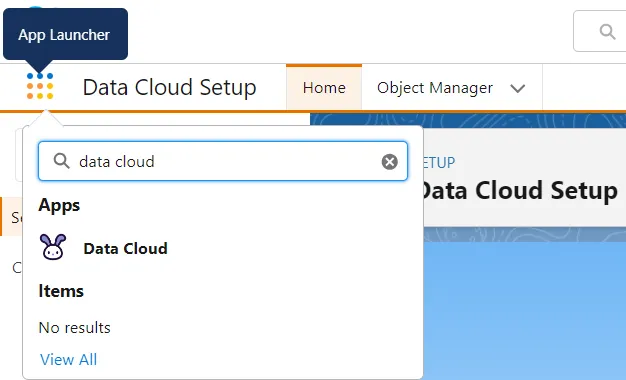Open the Object Manager tab
This screenshot has height=380, width=626.
[x=435, y=87]
